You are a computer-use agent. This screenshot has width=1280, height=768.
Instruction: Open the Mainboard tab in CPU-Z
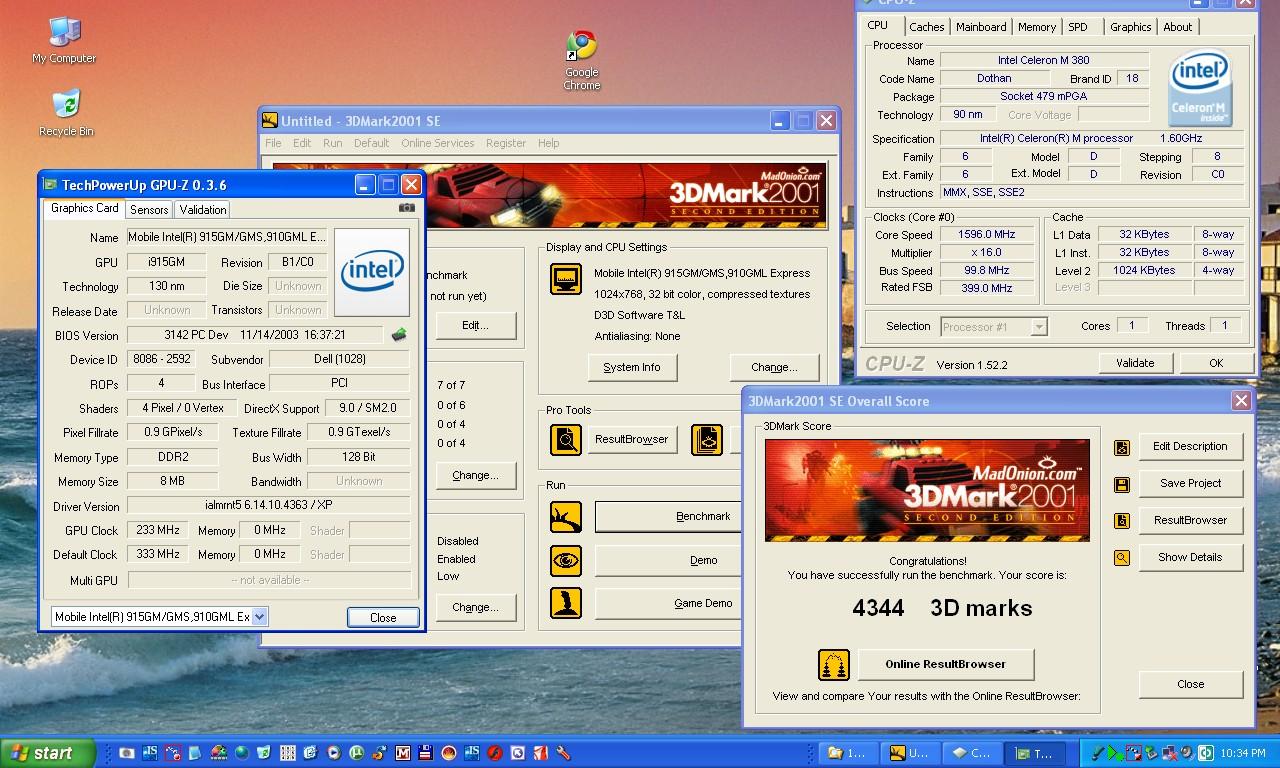click(x=981, y=27)
